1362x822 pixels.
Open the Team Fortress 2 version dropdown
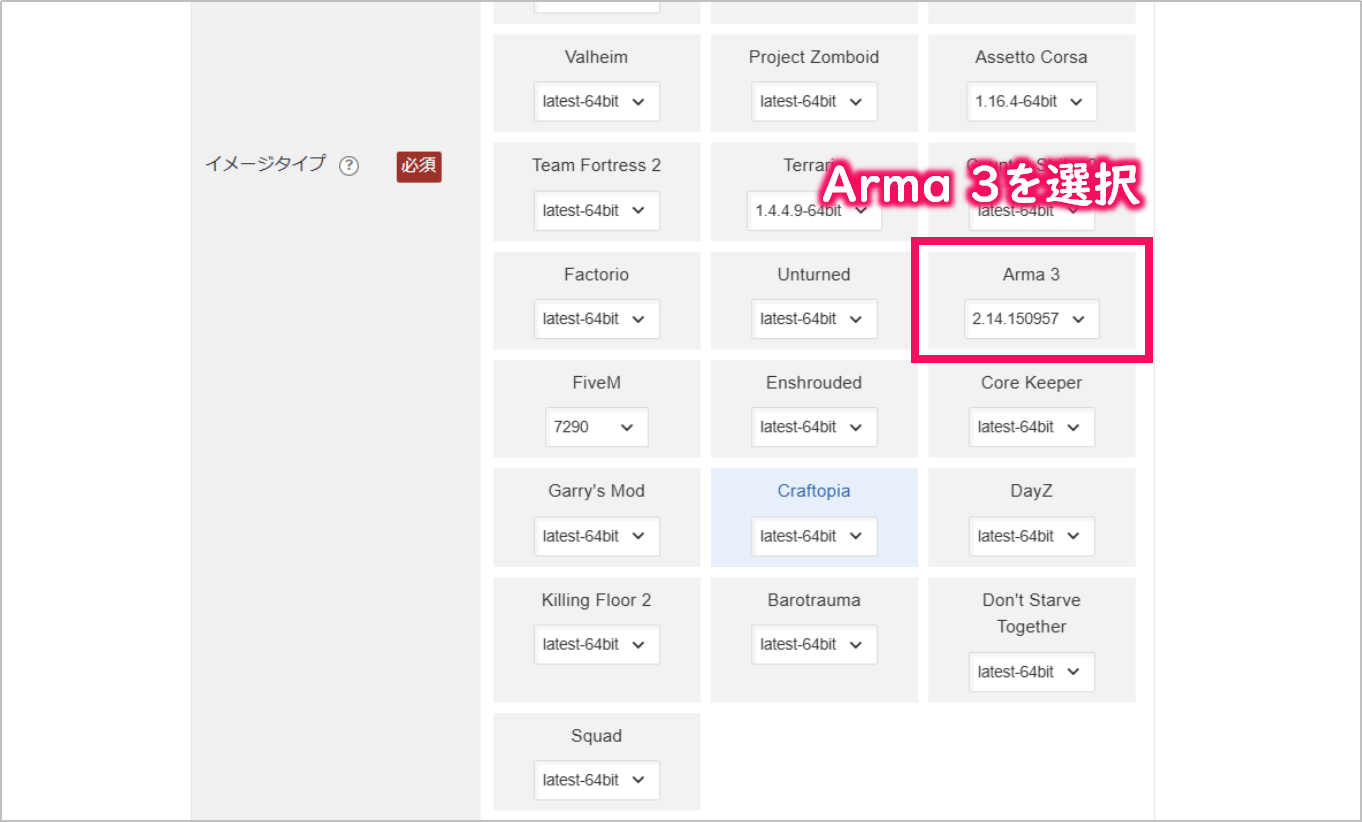pos(596,210)
